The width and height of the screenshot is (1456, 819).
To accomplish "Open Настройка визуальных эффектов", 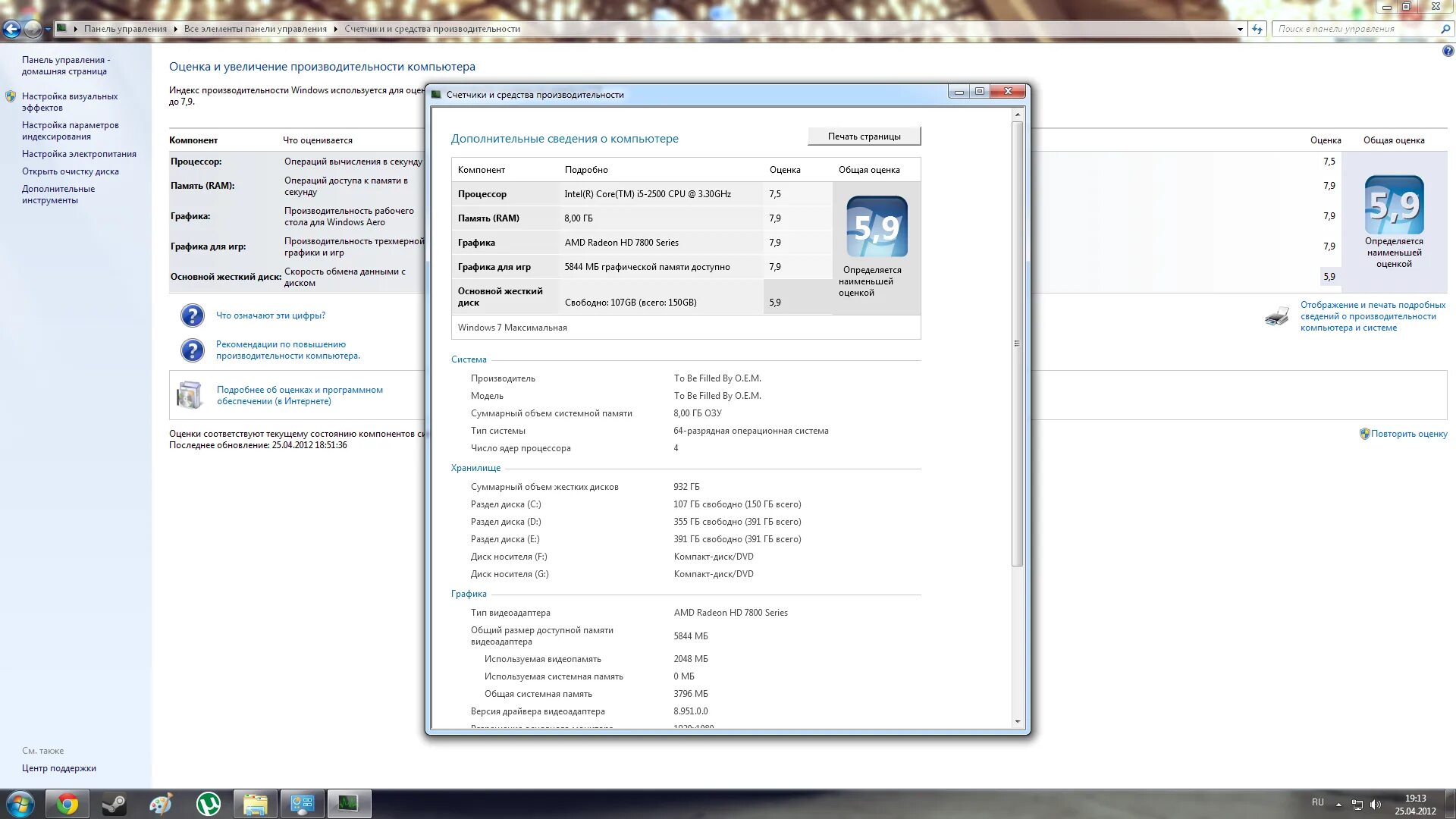I will (70, 102).
